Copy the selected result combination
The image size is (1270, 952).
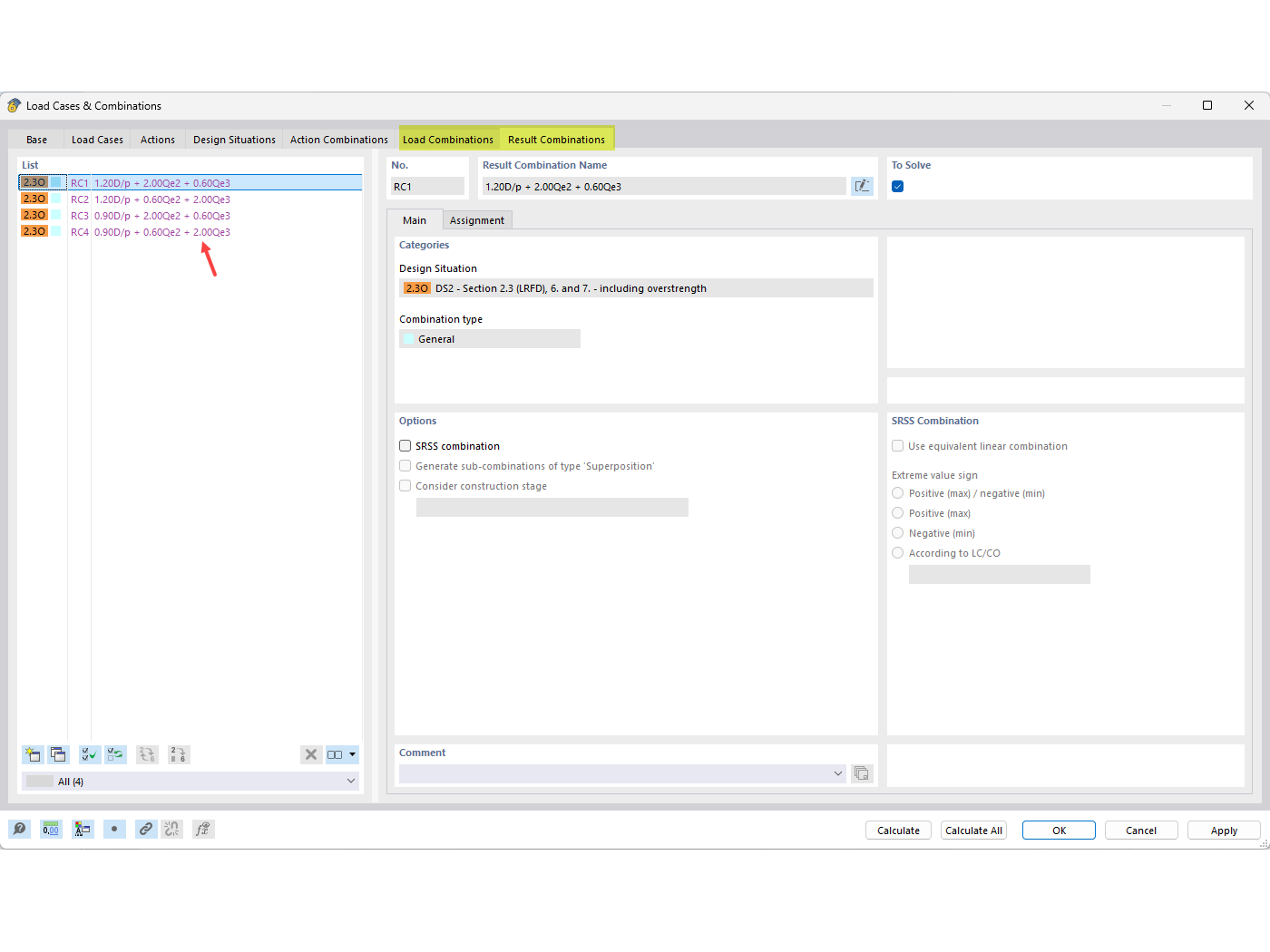pyautogui.click(x=59, y=754)
